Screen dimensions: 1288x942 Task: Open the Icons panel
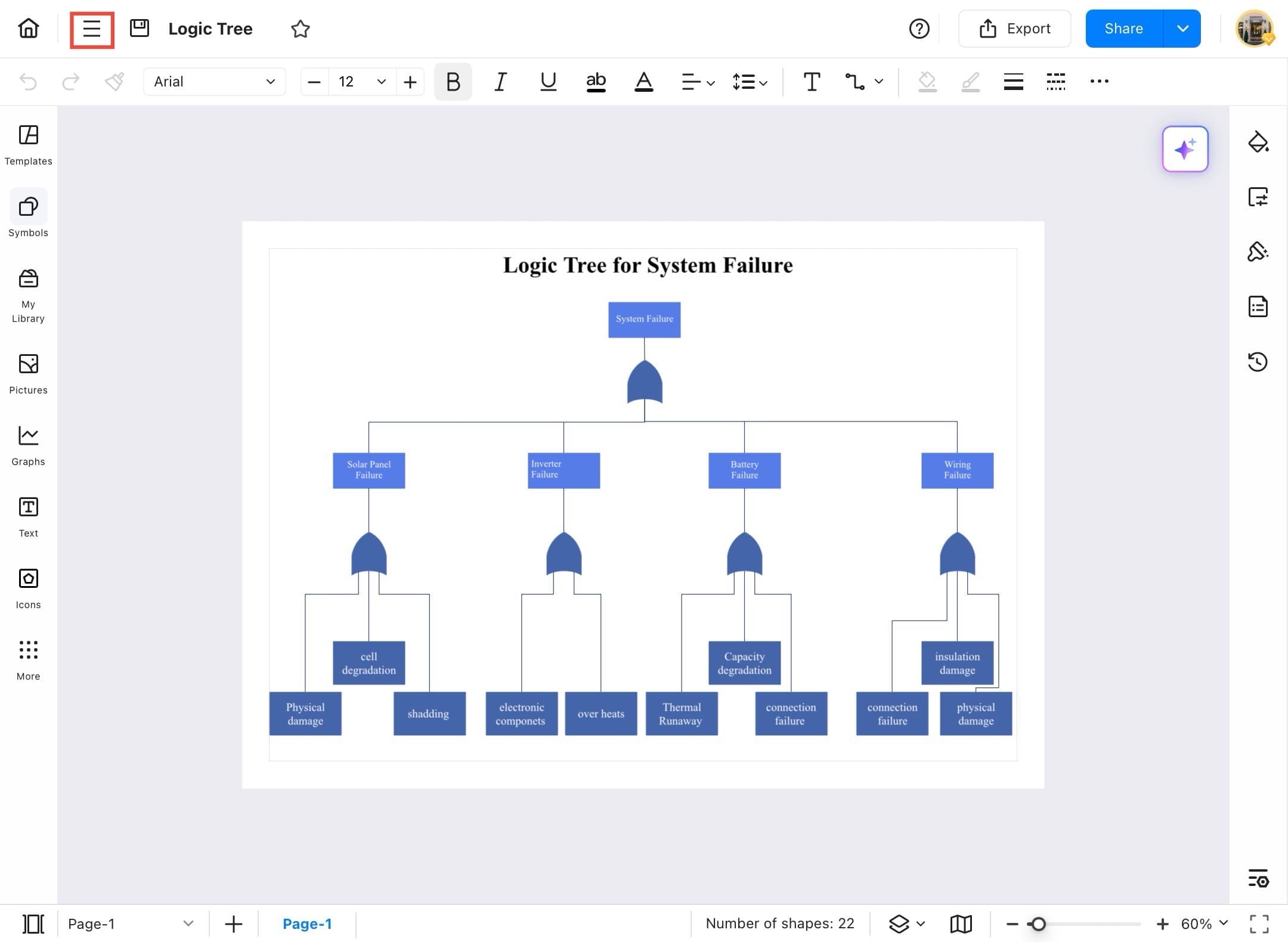tap(27, 587)
